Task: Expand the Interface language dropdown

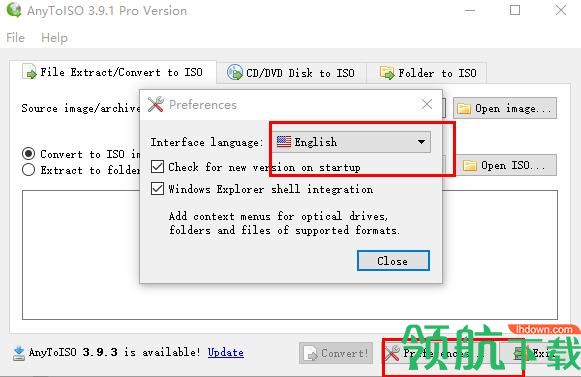Action: pos(352,142)
